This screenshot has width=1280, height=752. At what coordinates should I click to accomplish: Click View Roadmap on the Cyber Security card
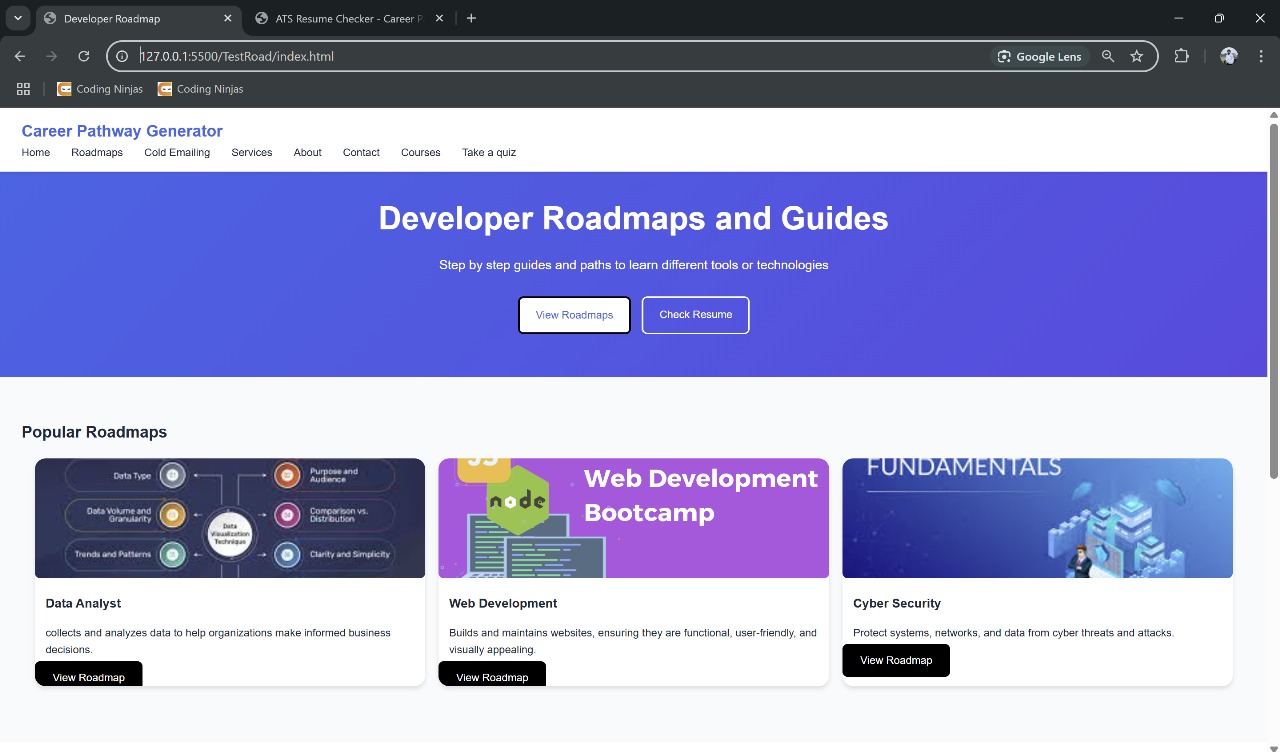896,660
